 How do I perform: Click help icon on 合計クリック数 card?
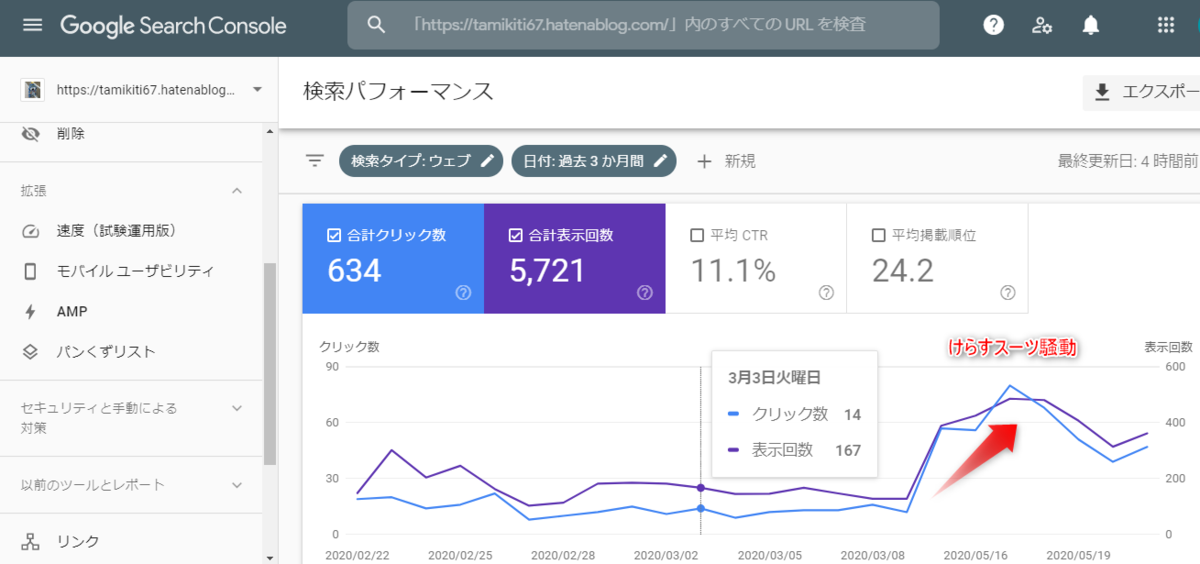point(463,293)
